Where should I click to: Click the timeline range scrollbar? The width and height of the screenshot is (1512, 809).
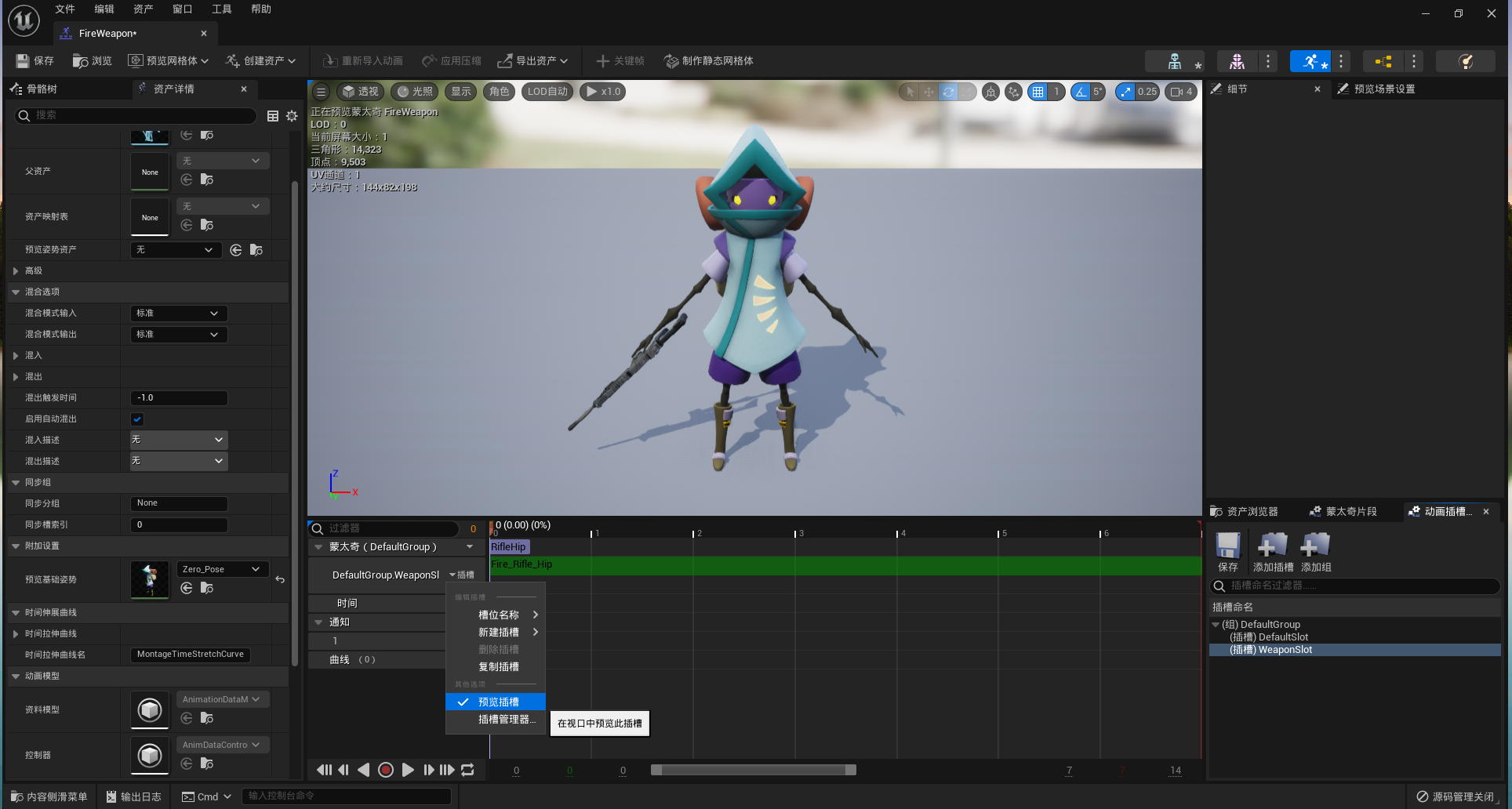(x=754, y=770)
